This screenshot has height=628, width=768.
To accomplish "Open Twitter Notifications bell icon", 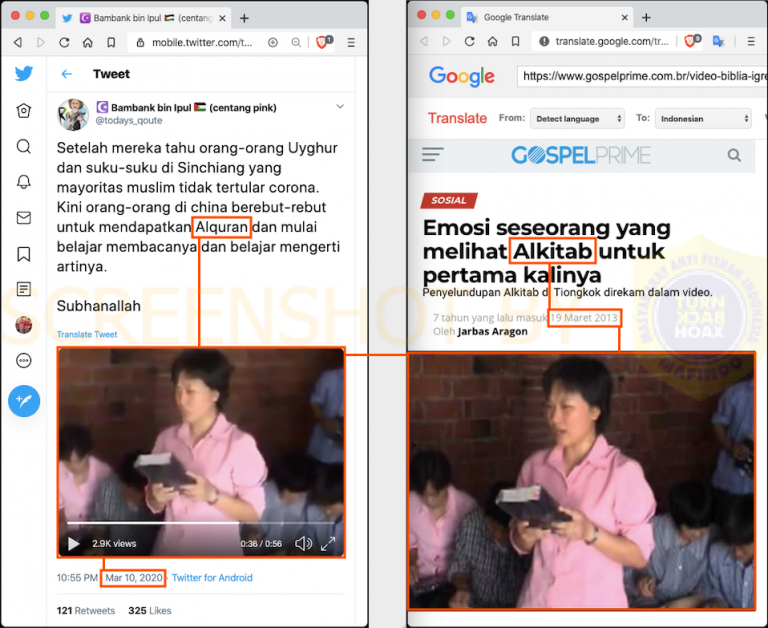I will (24, 182).
